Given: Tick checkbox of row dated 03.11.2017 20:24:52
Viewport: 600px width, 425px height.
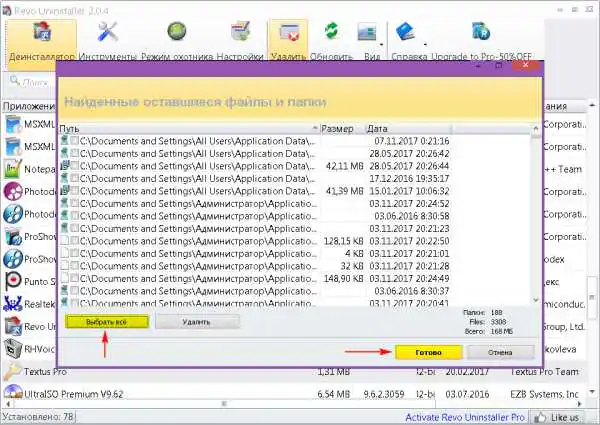Looking at the screenshot, I should (75, 204).
